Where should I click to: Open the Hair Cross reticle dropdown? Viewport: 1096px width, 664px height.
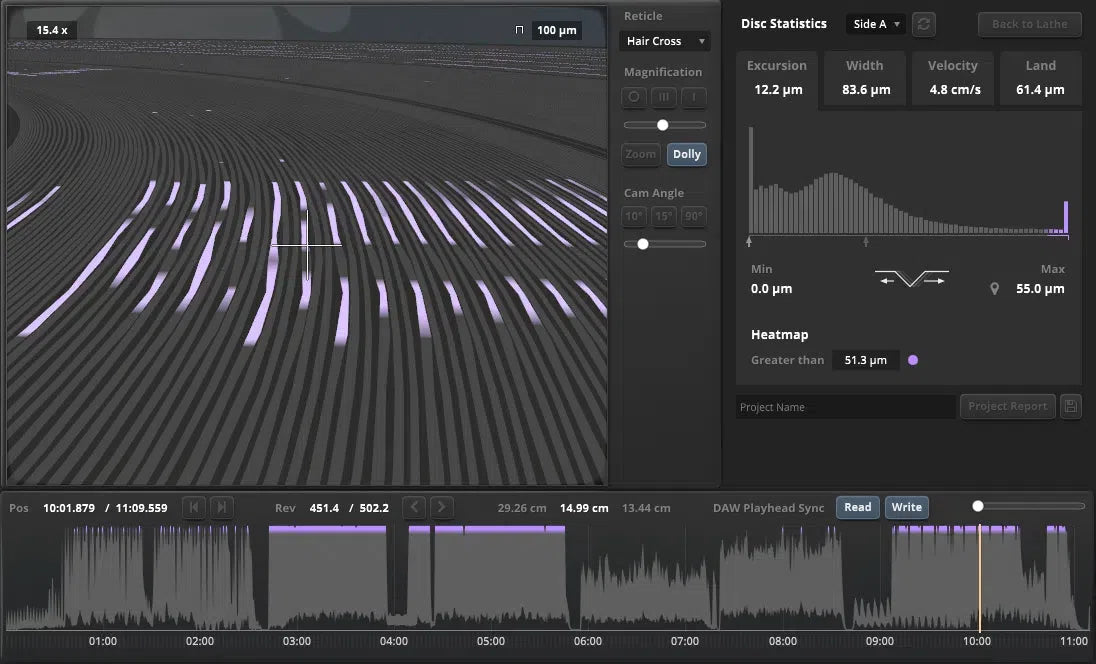[x=664, y=41]
